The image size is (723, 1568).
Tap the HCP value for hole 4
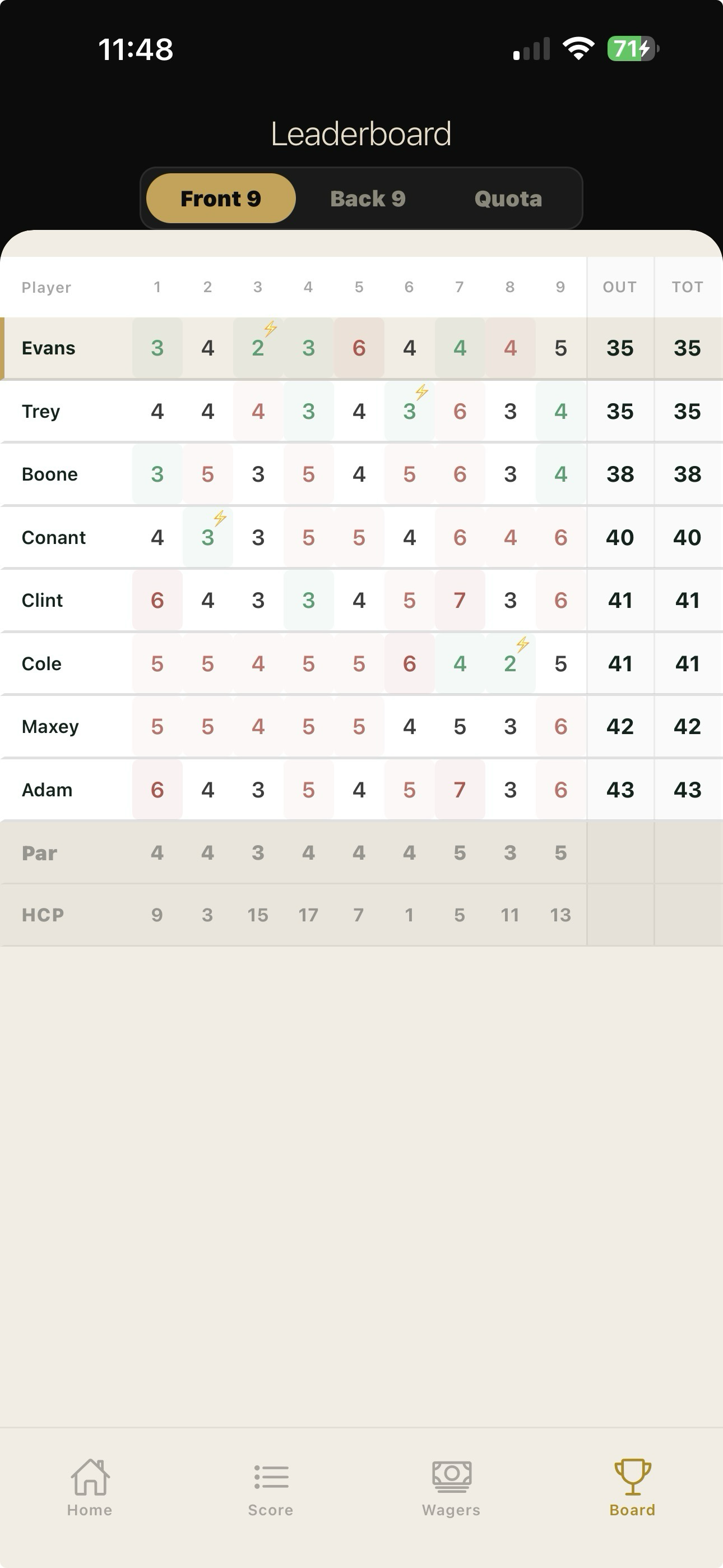(x=308, y=914)
